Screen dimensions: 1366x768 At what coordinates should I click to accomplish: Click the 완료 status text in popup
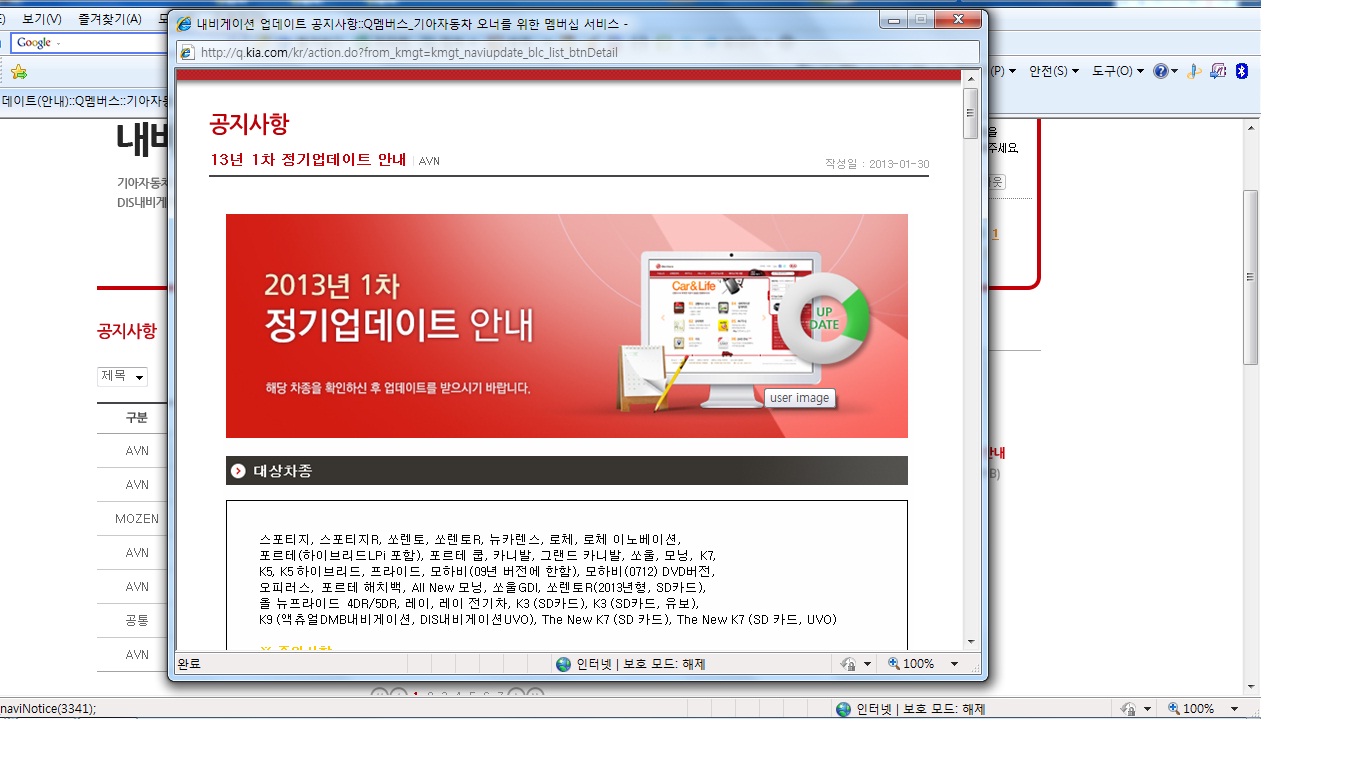[189, 664]
